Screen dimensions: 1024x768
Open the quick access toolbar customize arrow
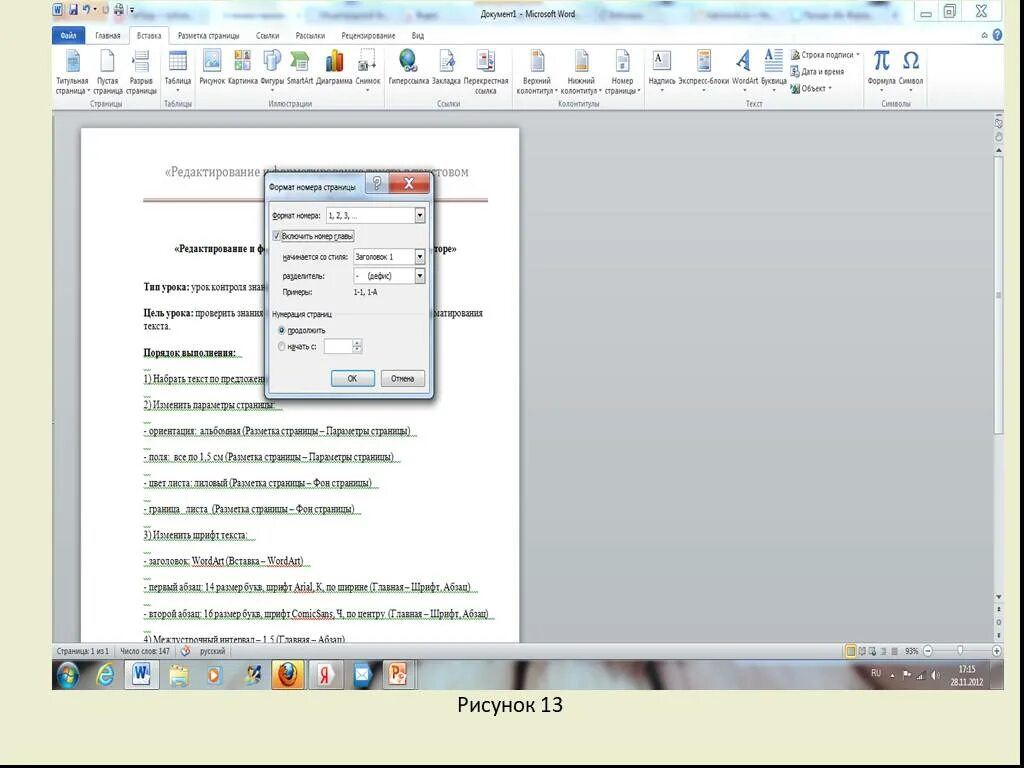133,10
